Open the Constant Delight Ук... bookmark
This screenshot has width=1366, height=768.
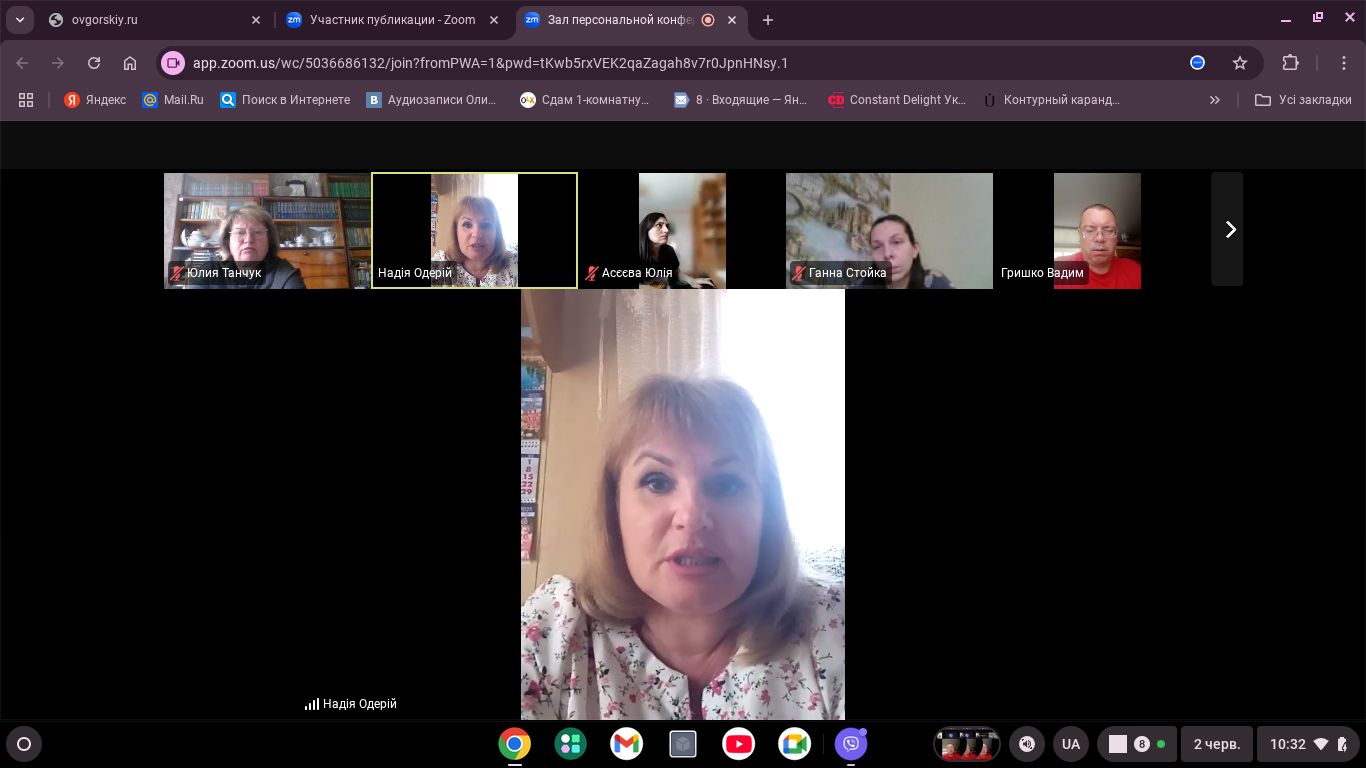(897, 100)
